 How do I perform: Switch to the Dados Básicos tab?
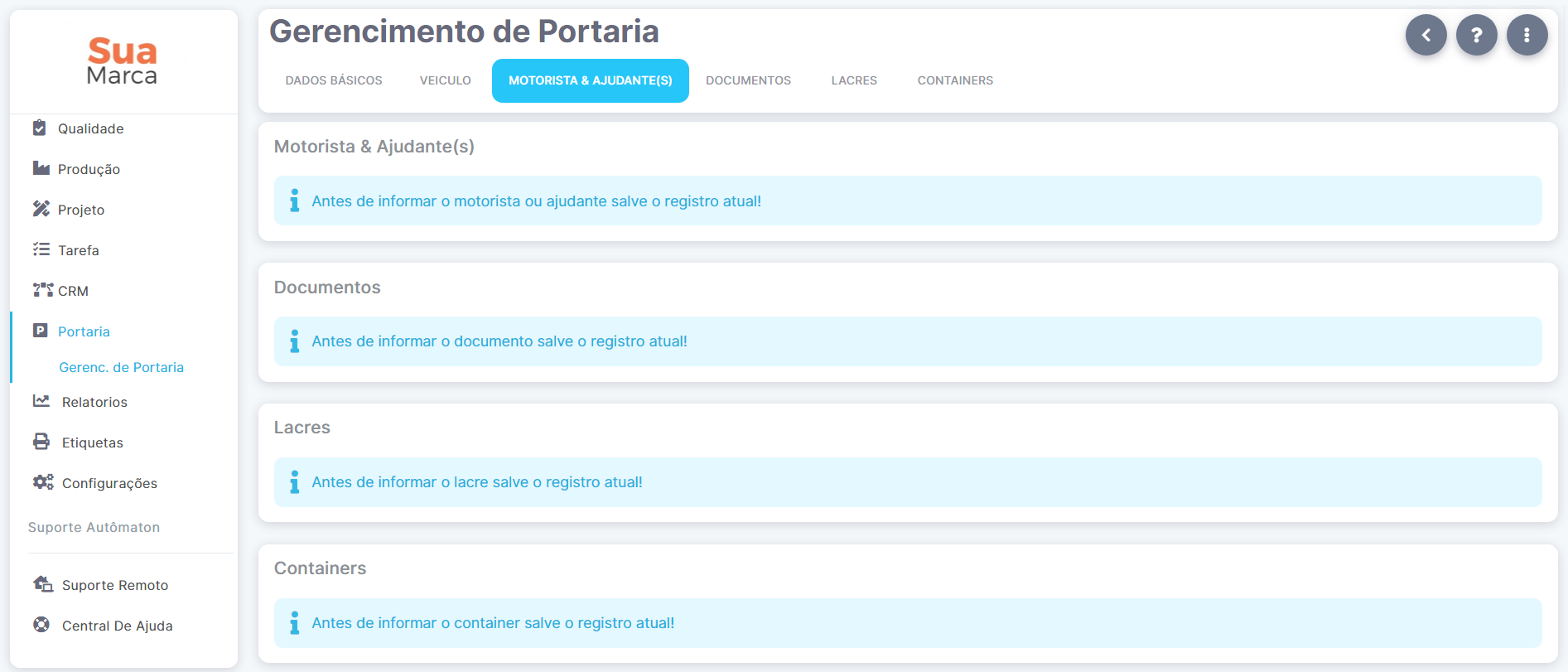pyautogui.click(x=334, y=80)
